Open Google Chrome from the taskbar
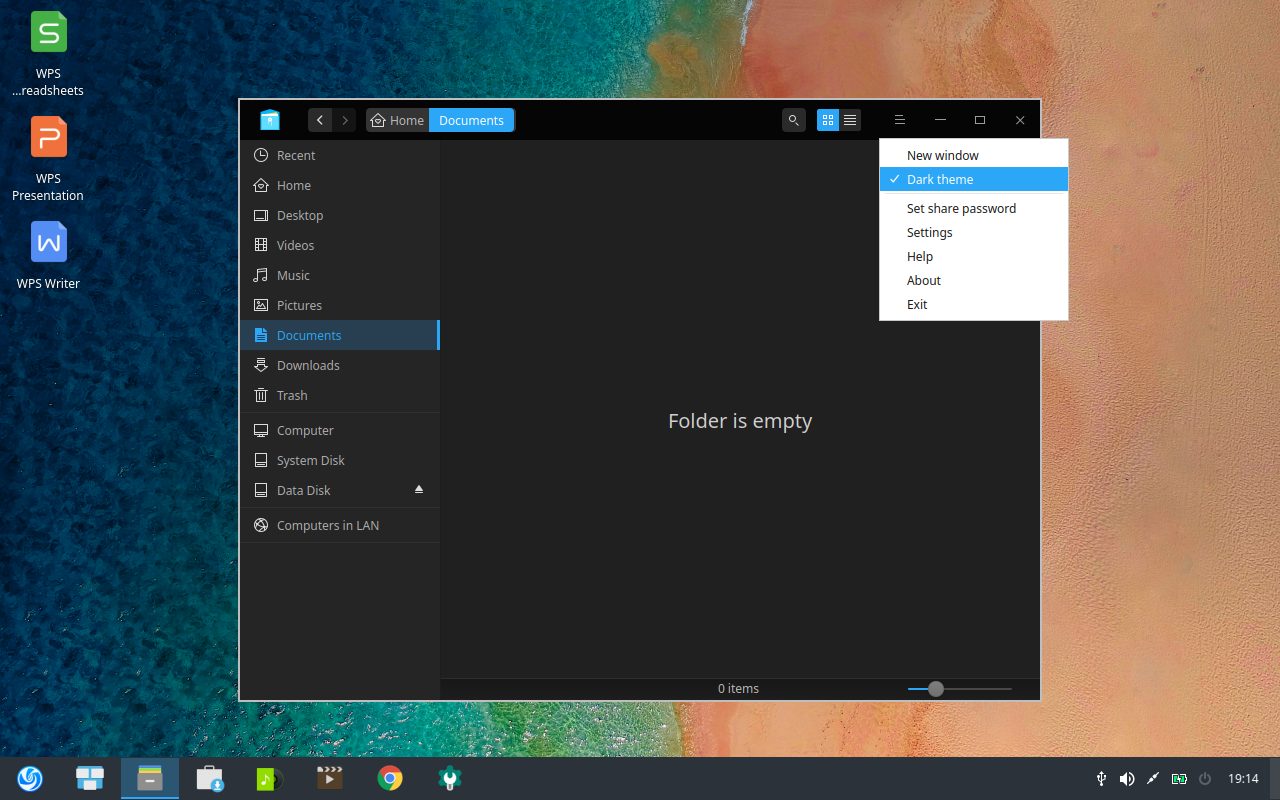Image resolution: width=1280 pixels, height=800 pixels. point(389,778)
